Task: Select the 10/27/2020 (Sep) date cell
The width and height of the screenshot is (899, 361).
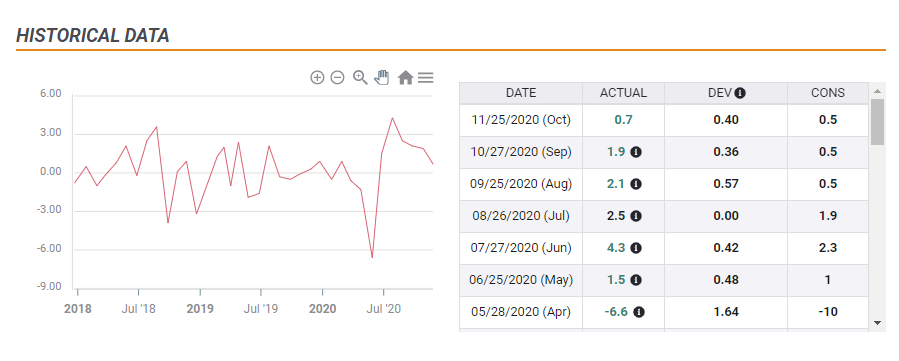Action: pos(521,152)
